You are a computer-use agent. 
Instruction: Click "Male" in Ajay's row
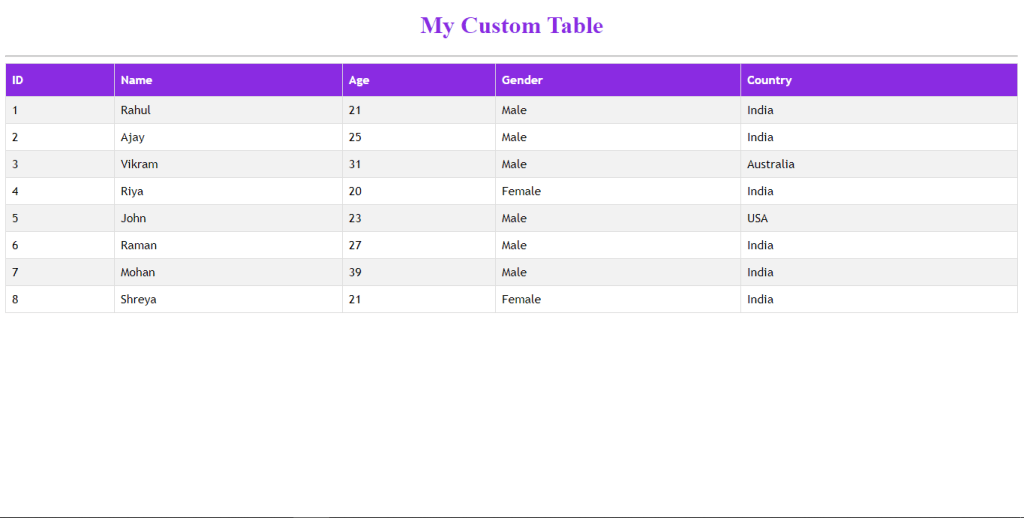pos(618,137)
